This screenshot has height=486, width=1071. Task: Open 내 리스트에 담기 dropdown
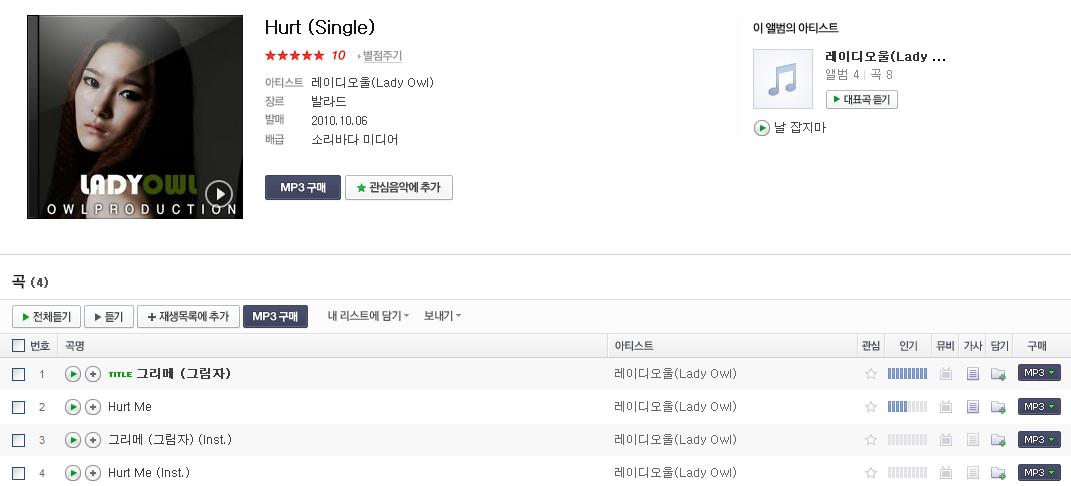coord(368,316)
